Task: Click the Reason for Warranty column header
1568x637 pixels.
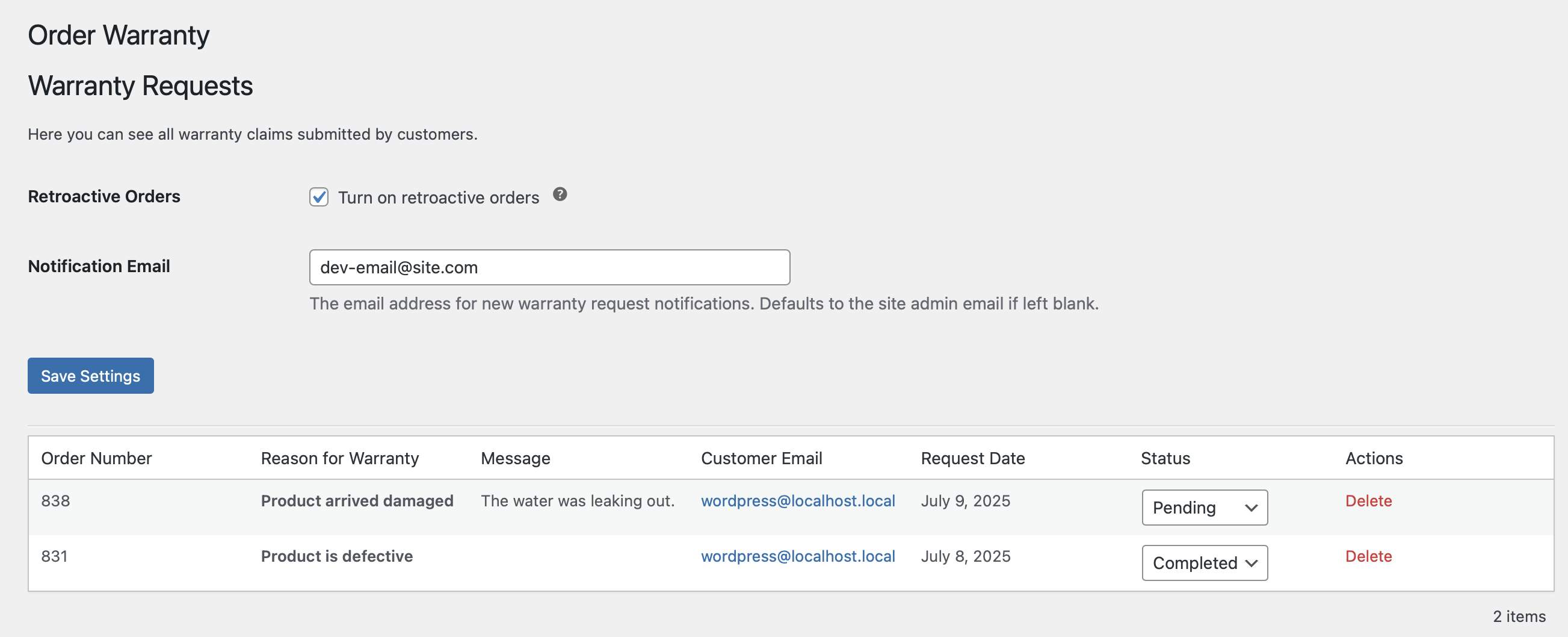Action: (x=339, y=458)
